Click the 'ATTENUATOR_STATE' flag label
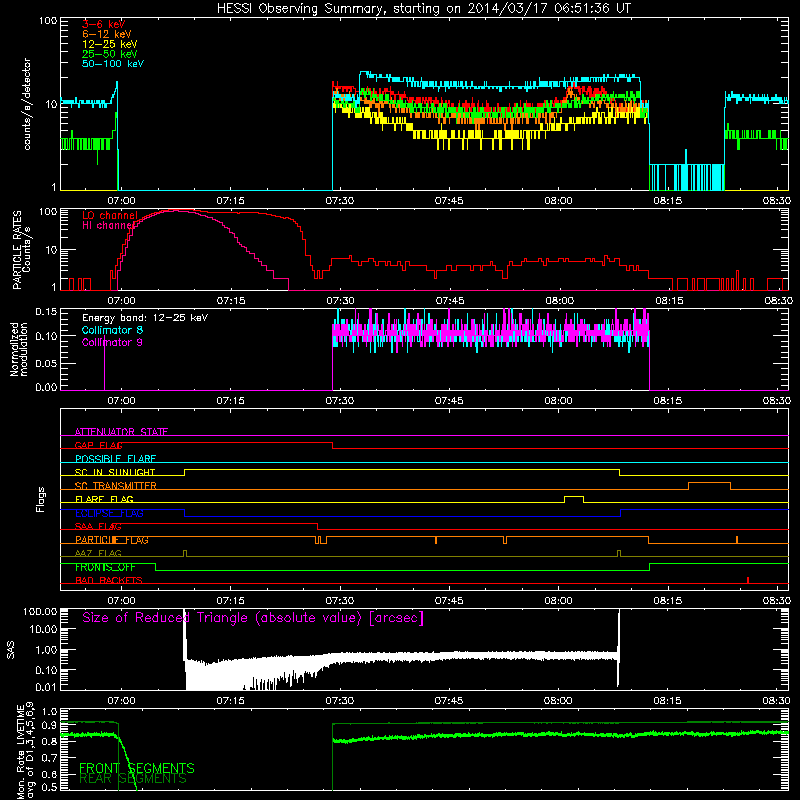The image size is (800, 800). pos(121,432)
